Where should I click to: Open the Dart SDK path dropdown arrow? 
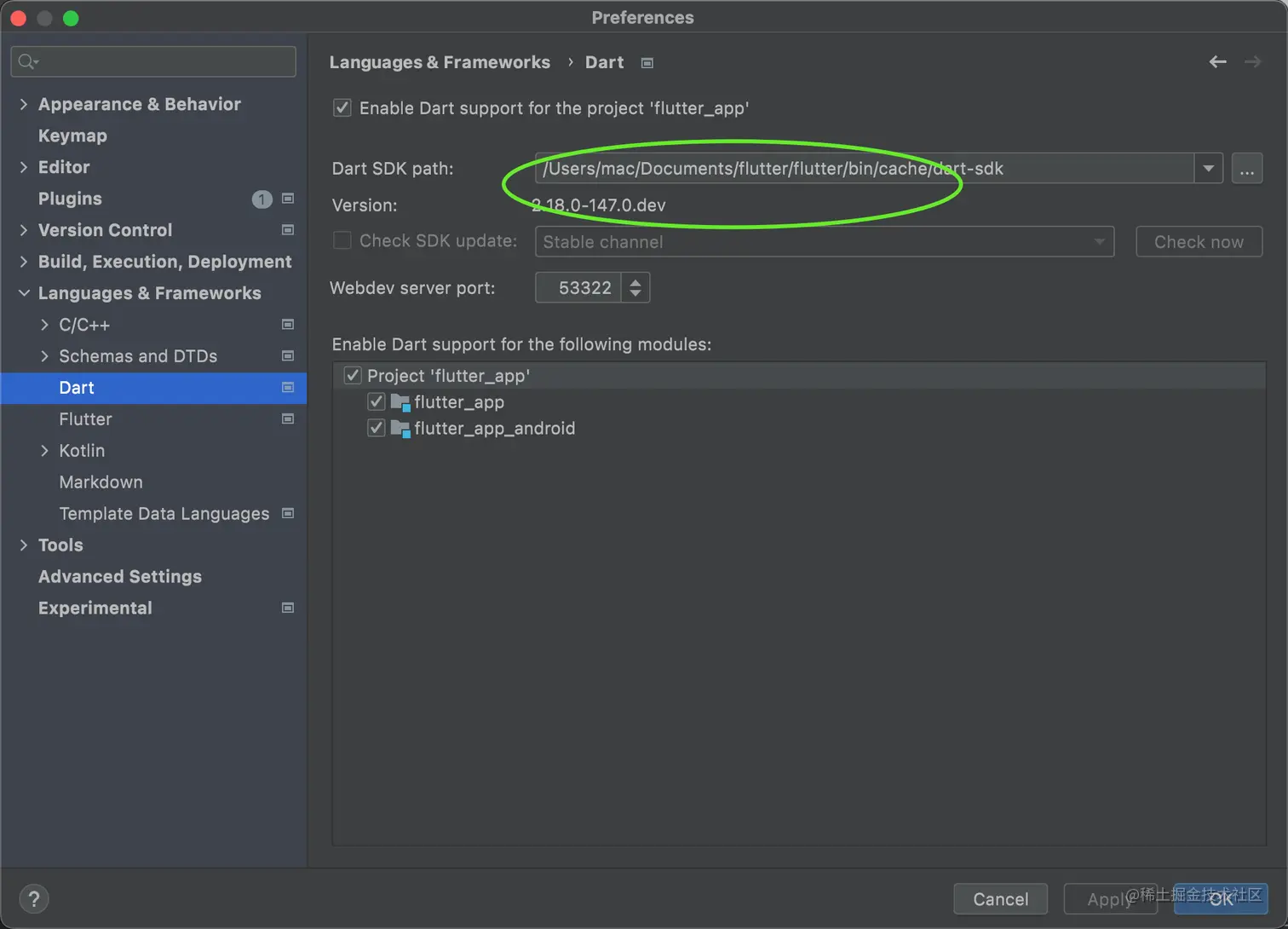click(1209, 169)
